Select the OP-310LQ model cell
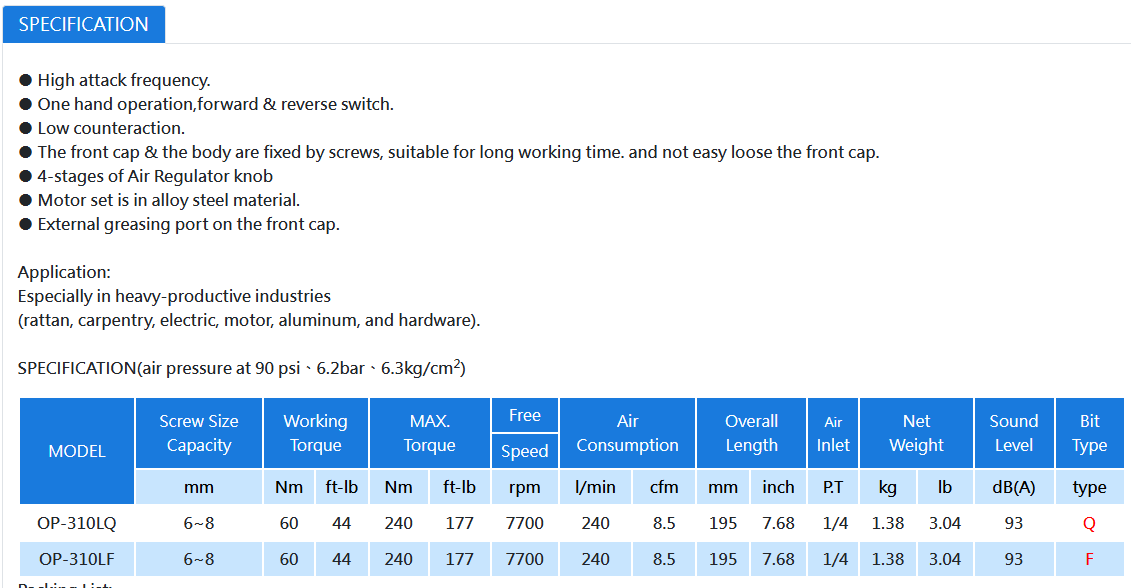 77,523
